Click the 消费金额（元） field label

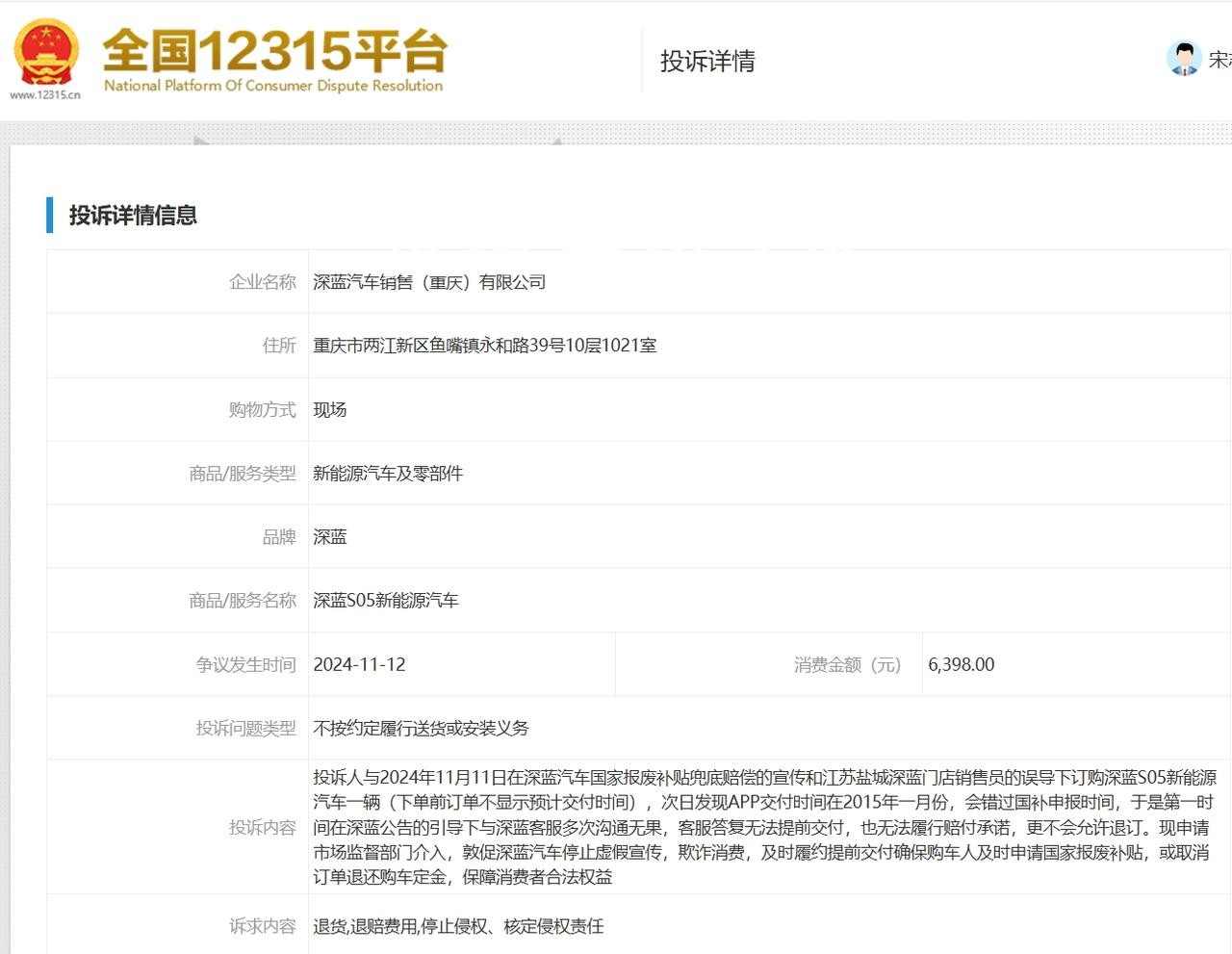(x=848, y=665)
